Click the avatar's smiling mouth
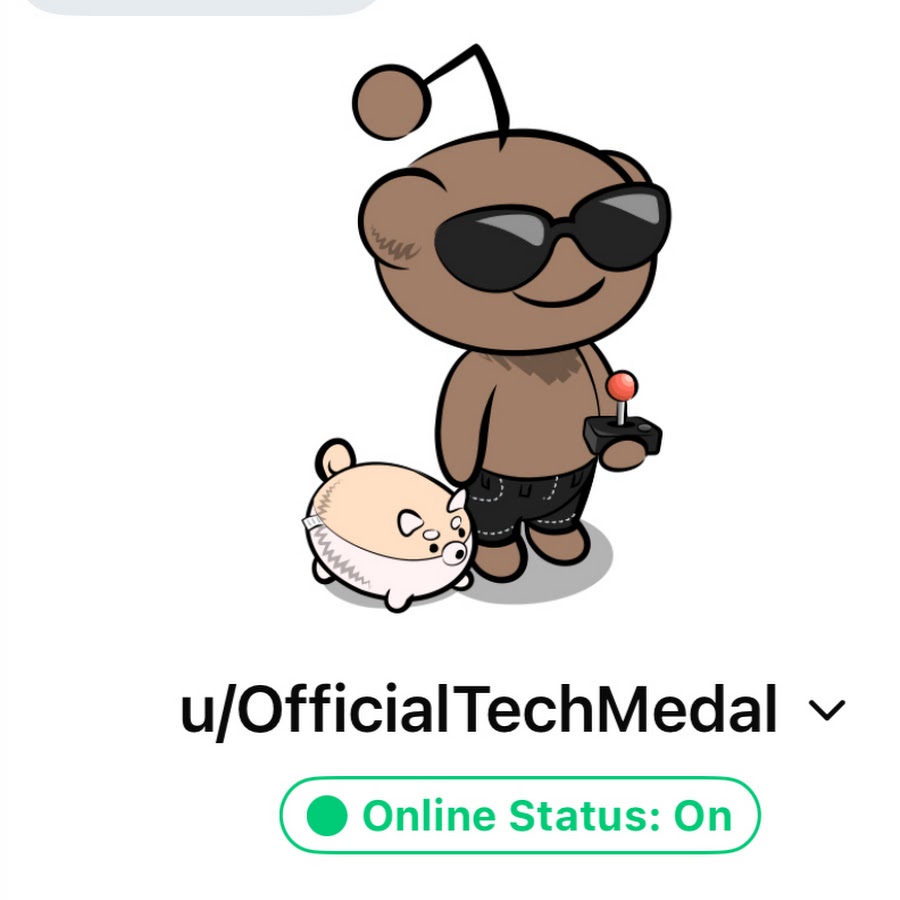Viewport: 900px width, 900px height. point(558,294)
